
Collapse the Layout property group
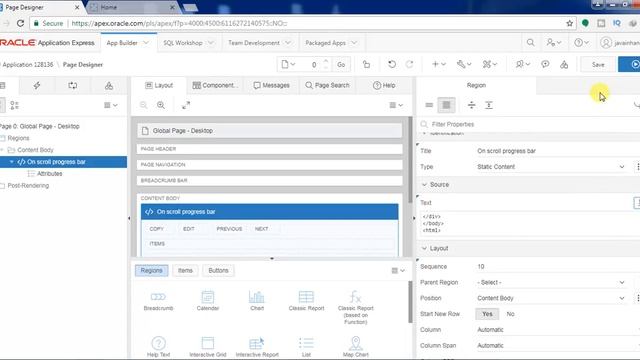tap(424, 248)
